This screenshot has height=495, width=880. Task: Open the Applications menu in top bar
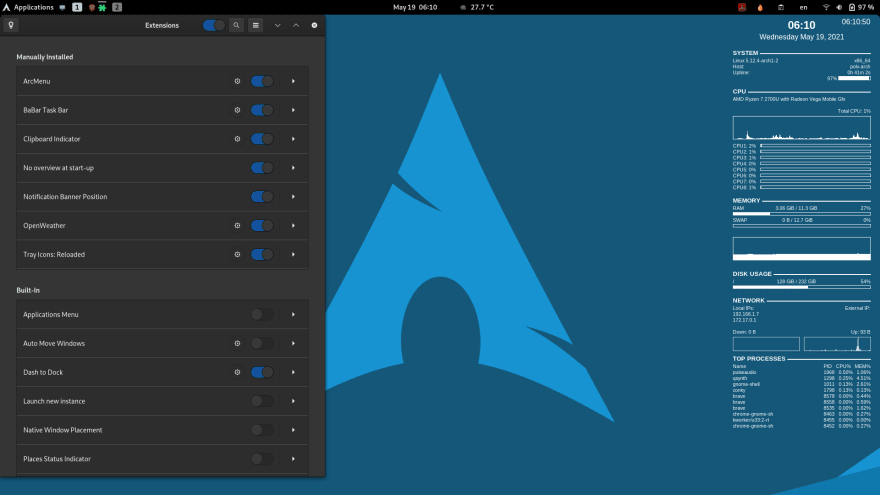coord(34,7)
